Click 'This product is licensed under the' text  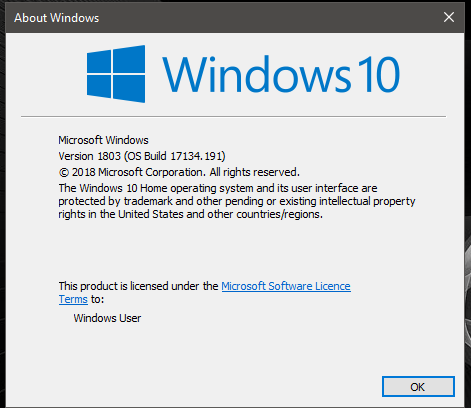pos(138,286)
